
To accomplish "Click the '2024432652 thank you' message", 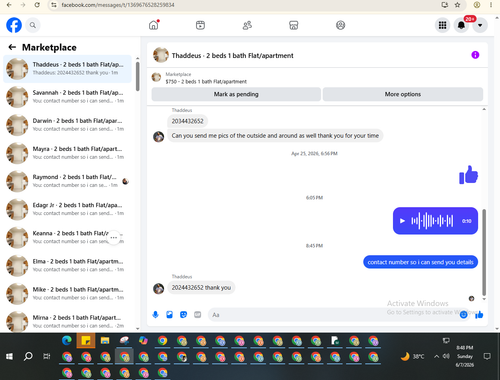I will tap(201, 287).
